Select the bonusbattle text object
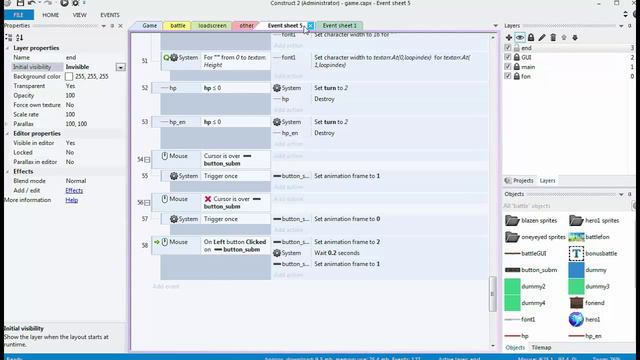The width and height of the screenshot is (640, 360). pos(593,253)
